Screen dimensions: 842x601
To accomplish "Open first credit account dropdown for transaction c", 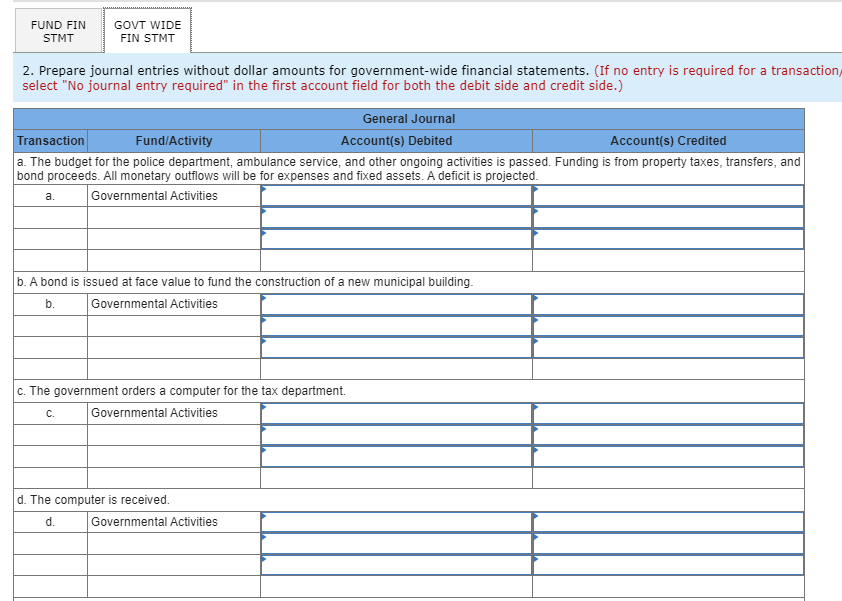I will (x=668, y=414).
